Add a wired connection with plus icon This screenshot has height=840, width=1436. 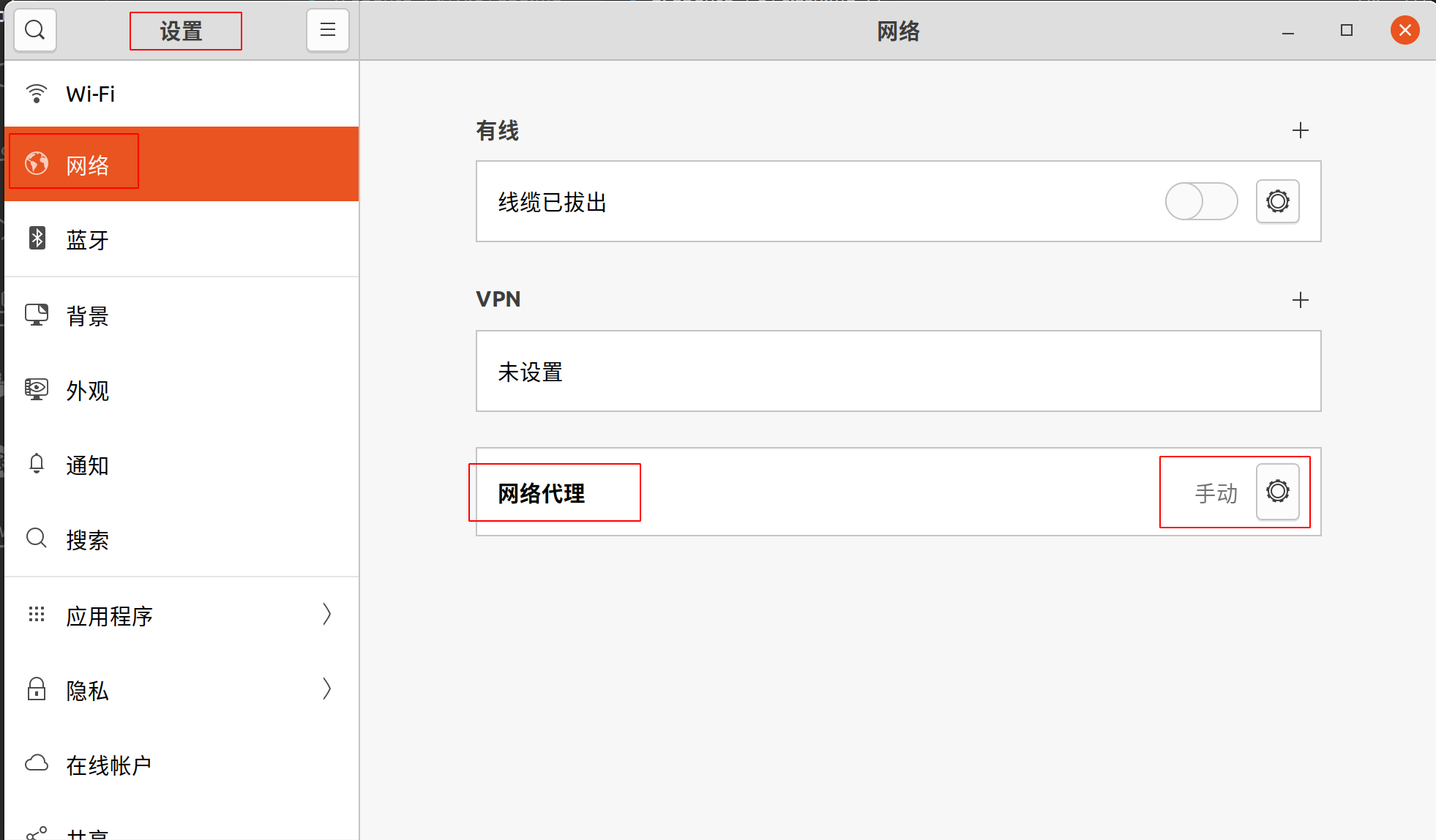1300,131
